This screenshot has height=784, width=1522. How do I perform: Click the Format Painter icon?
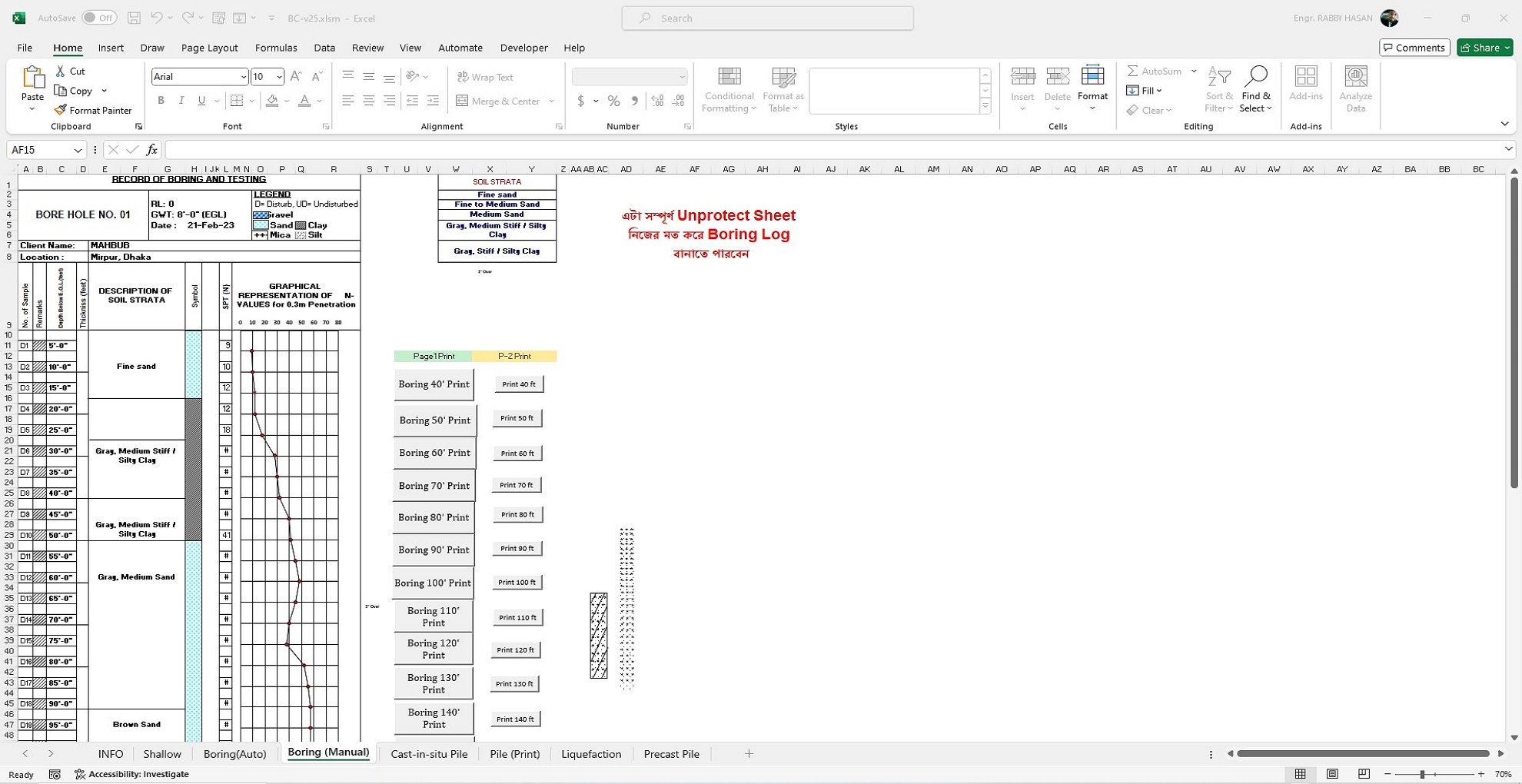coord(61,110)
